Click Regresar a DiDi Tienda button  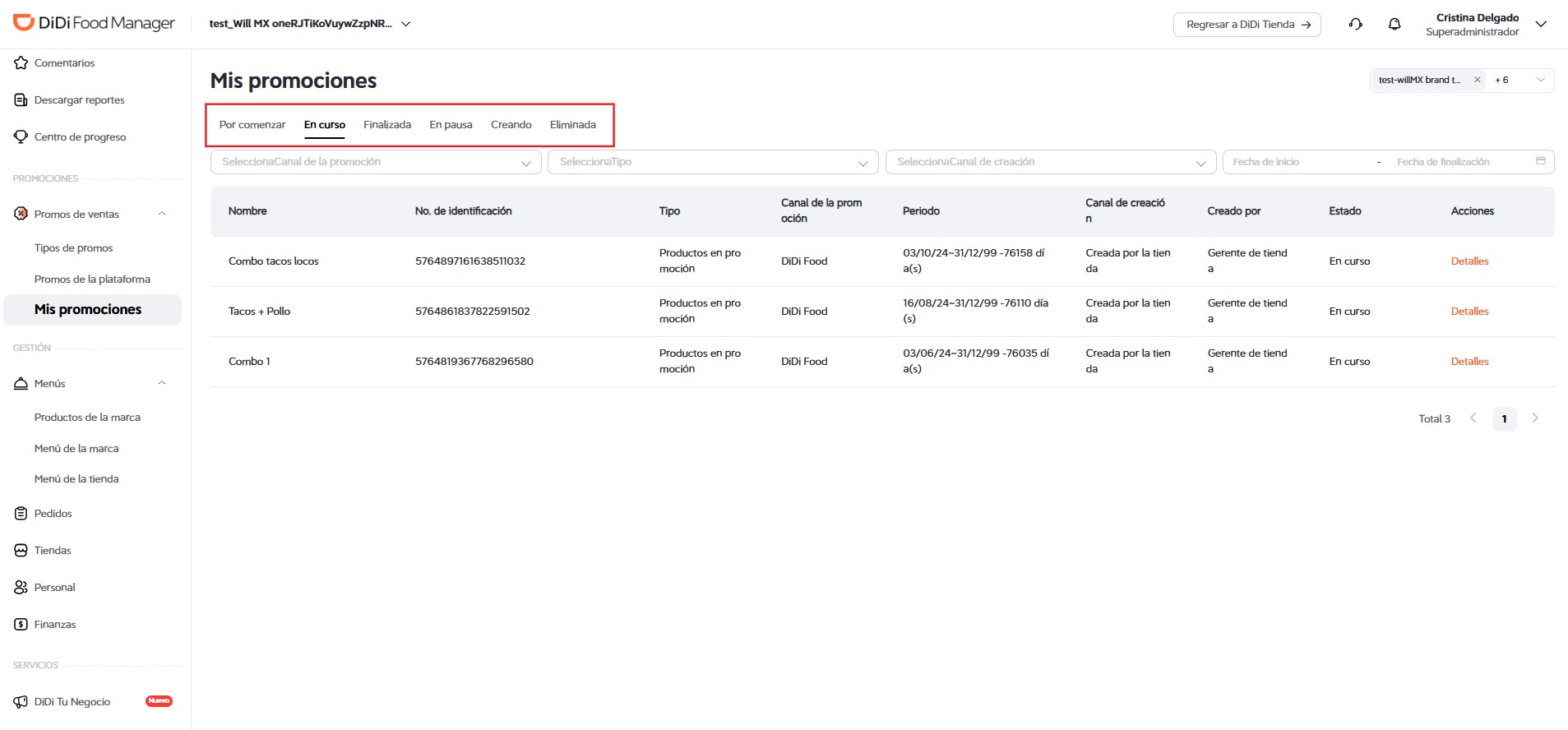click(x=1247, y=25)
